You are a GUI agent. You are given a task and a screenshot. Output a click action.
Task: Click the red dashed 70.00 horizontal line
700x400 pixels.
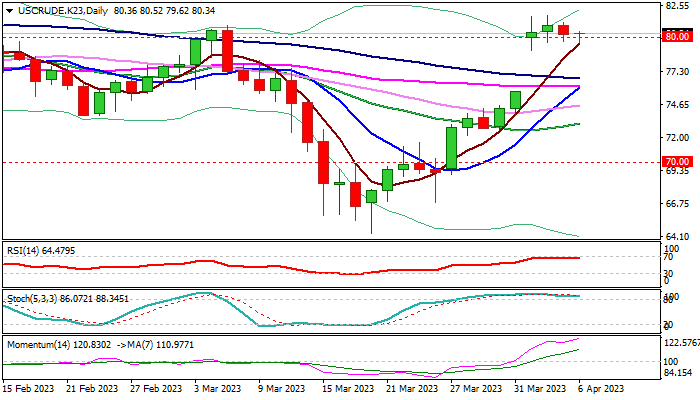point(200,161)
